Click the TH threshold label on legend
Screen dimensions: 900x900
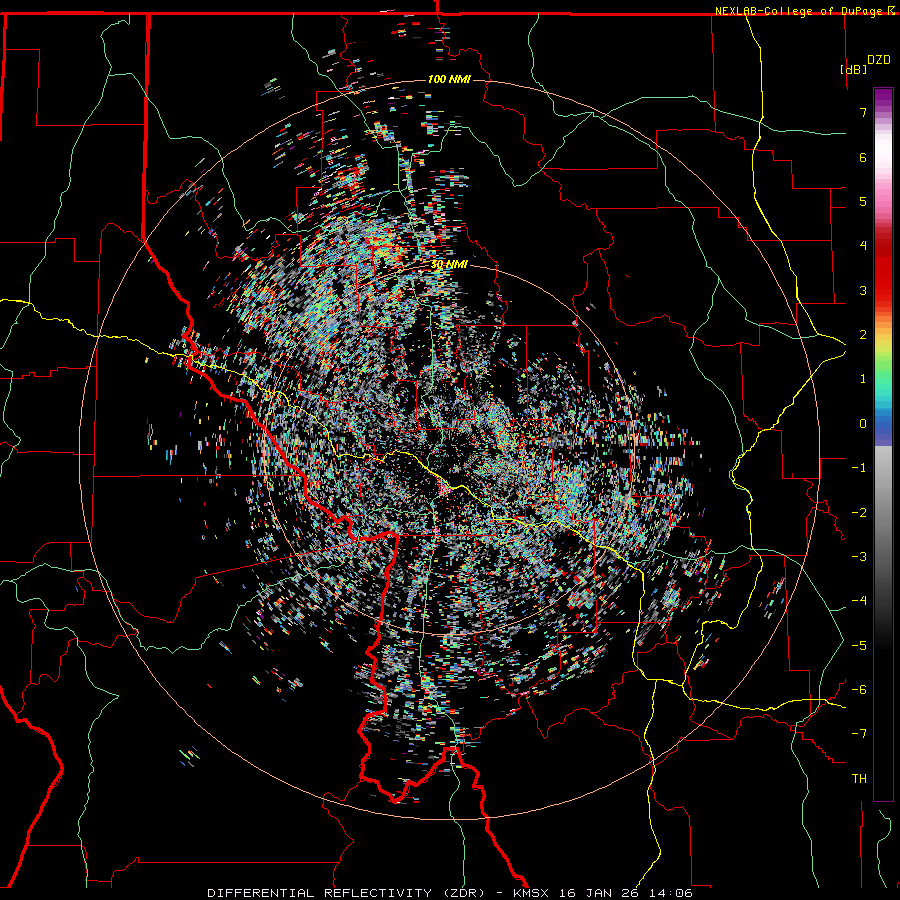tap(859, 779)
